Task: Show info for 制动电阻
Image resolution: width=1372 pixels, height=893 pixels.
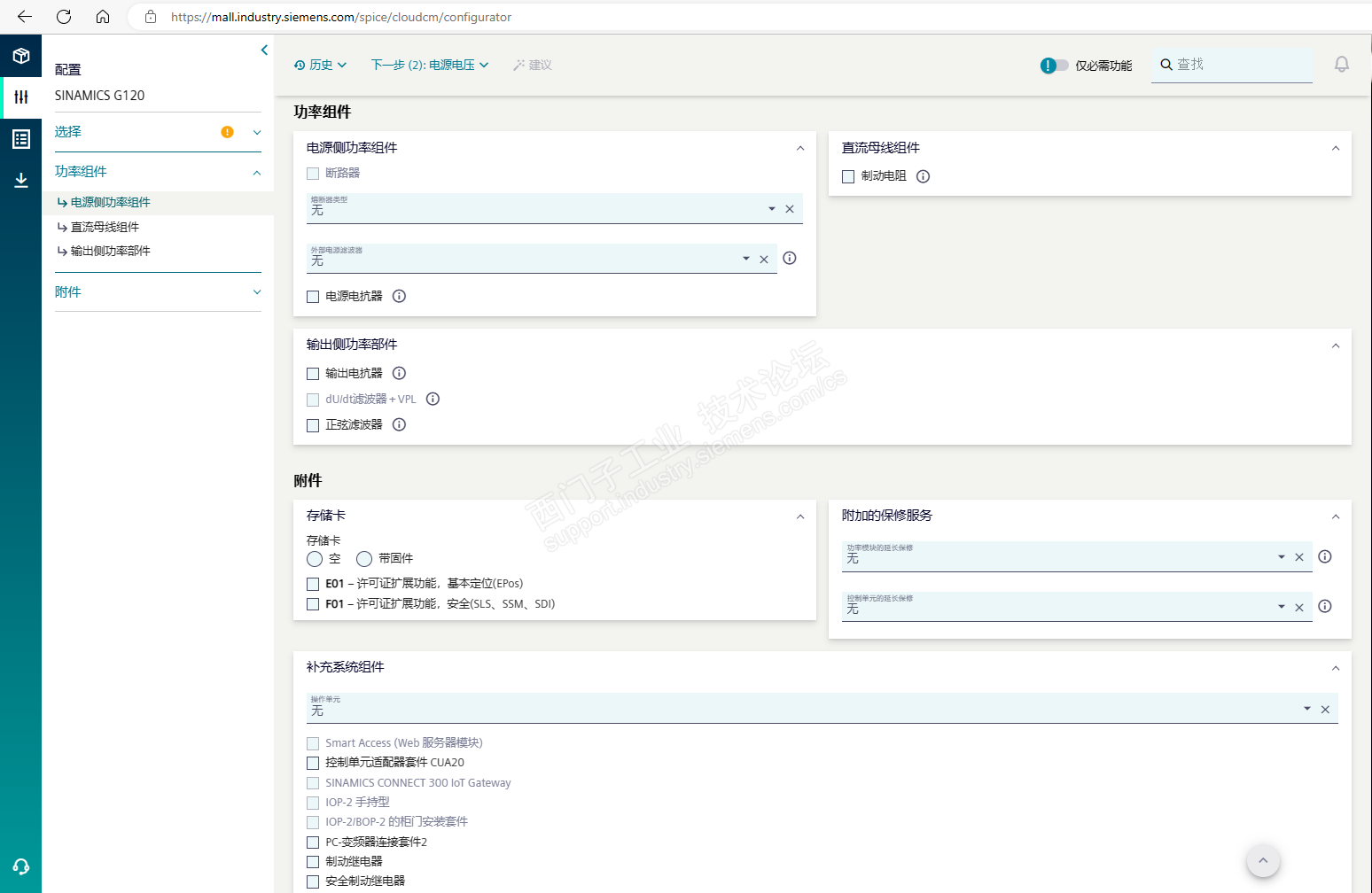Action: [x=923, y=176]
